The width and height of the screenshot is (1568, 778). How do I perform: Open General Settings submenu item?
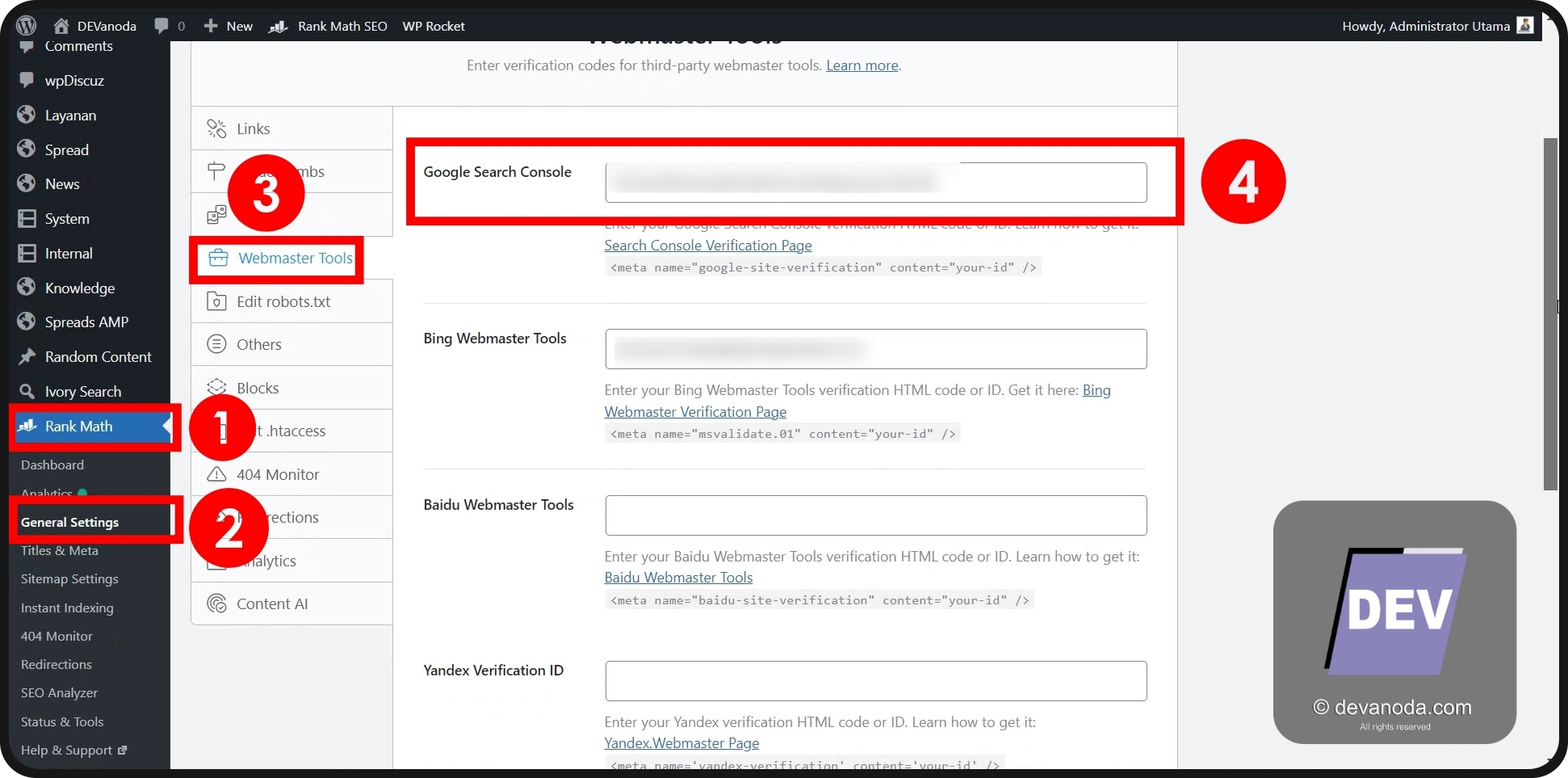tap(69, 522)
